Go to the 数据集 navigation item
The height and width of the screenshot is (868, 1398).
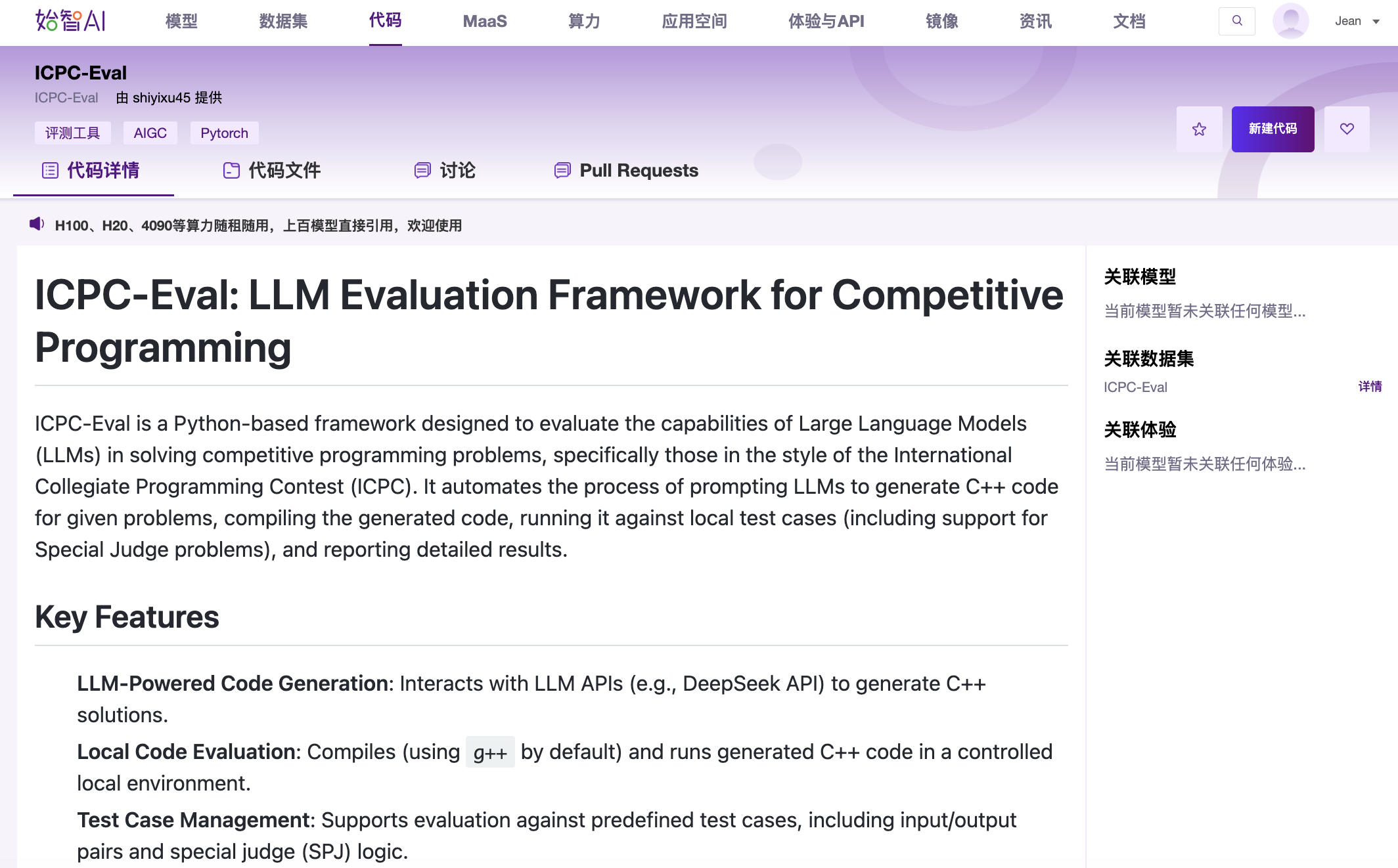[283, 22]
